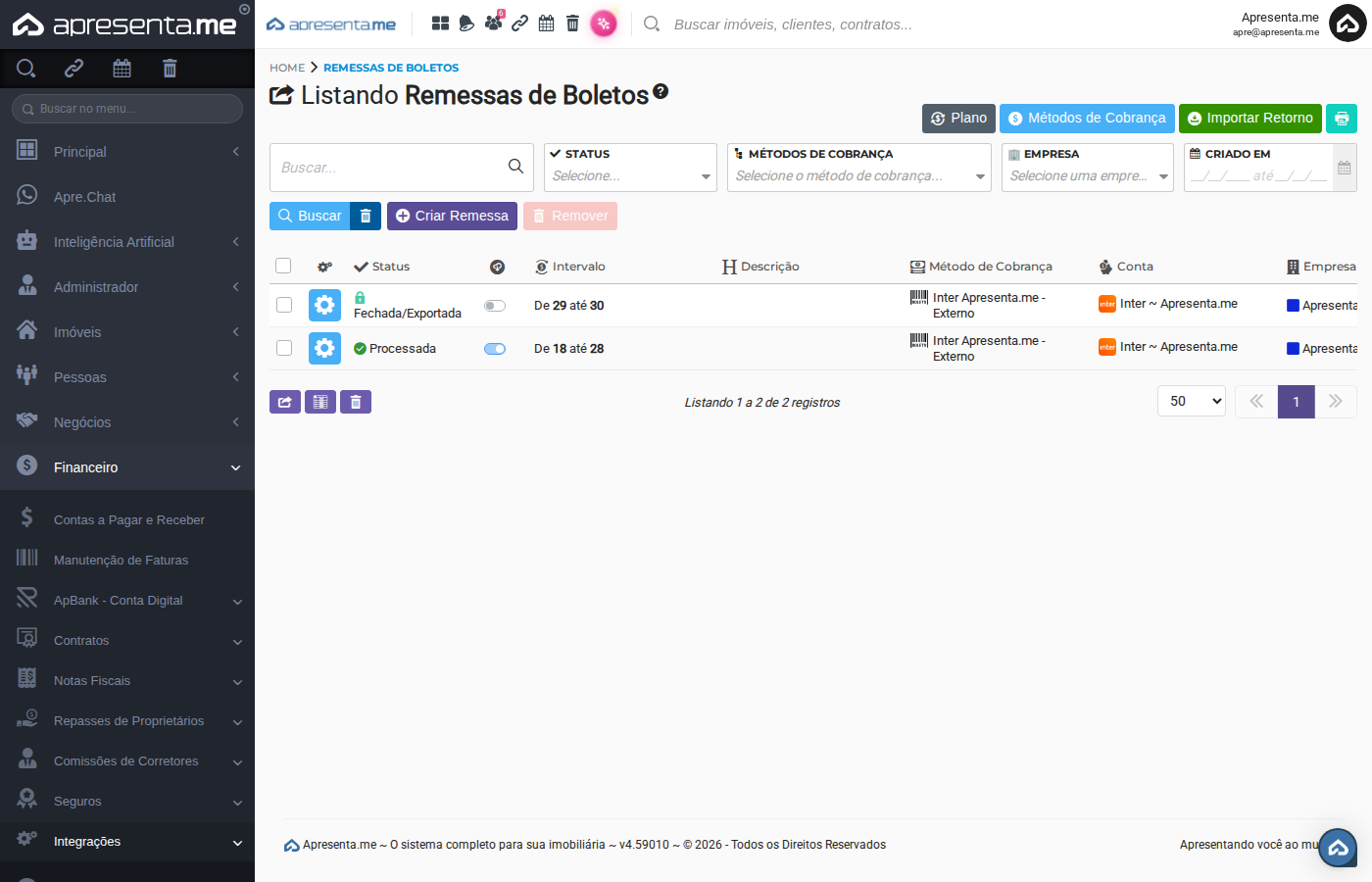Click the sidebar search magnifier icon
This screenshot has height=882, width=1372.
26,68
